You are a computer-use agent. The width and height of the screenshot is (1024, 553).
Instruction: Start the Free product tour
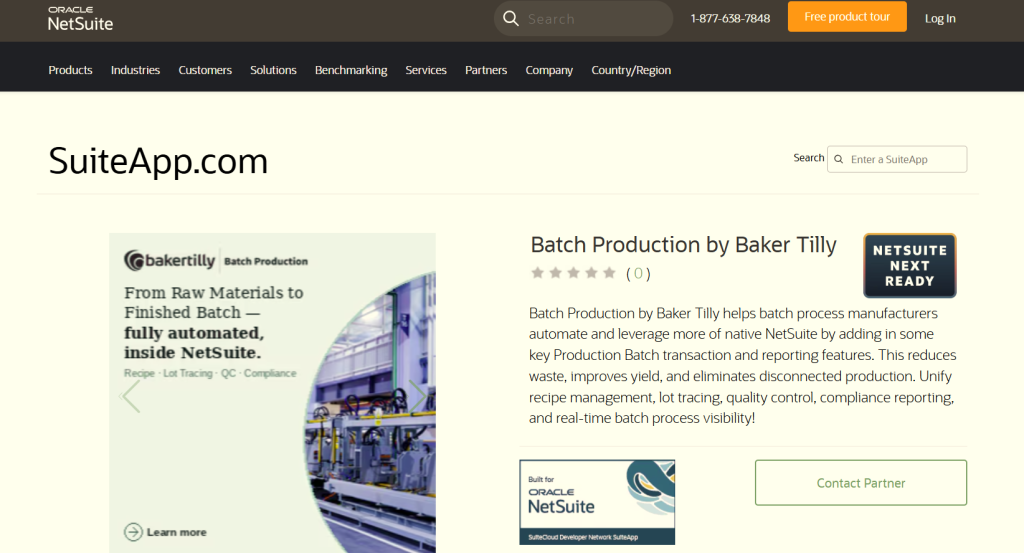click(x=847, y=17)
